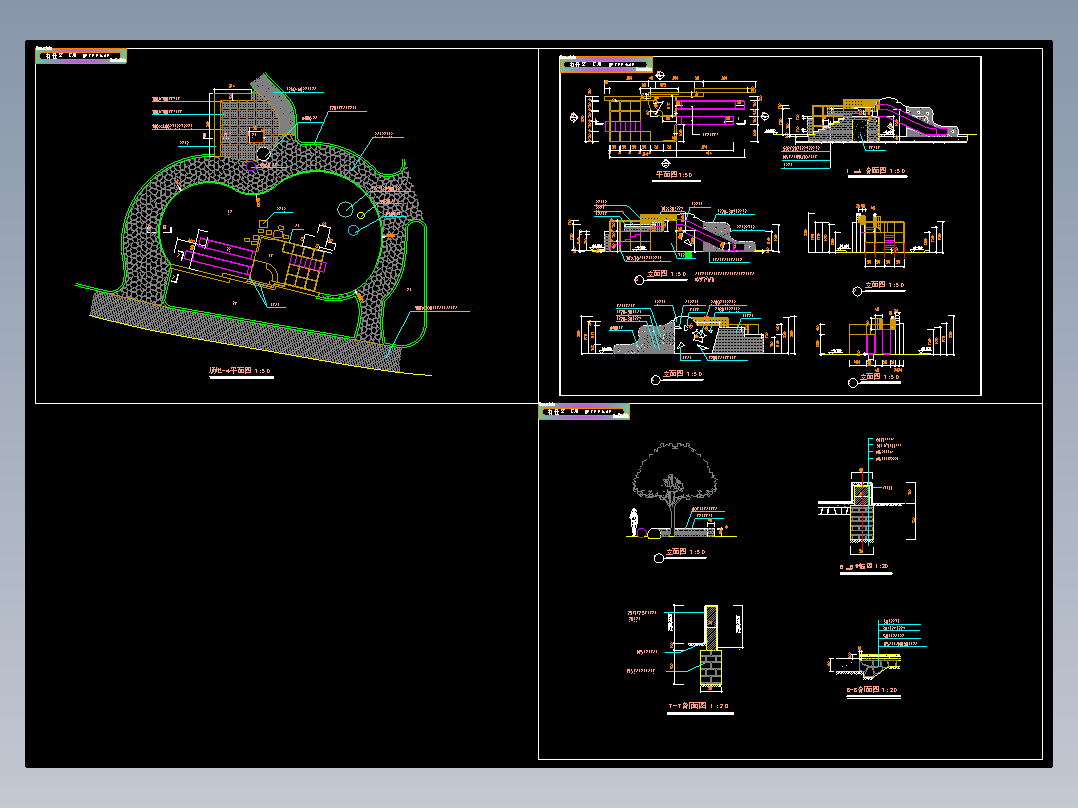Select the '平面图 1:50' title in the upper-right sheet

[674, 175]
